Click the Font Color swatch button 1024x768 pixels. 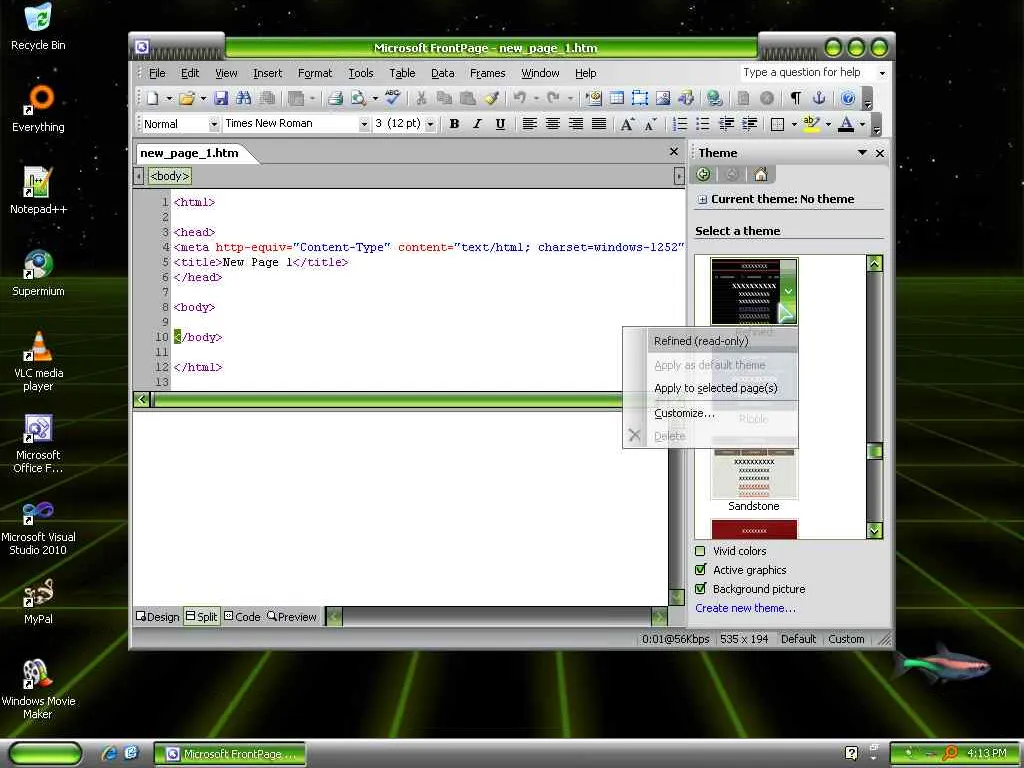click(x=846, y=123)
